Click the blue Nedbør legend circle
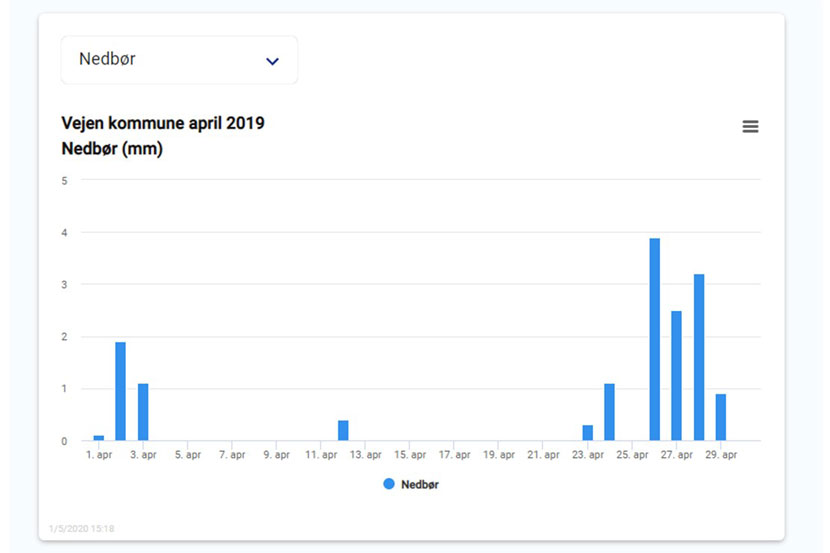The height and width of the screenshot is (553, 830). (x=389, y=484)
